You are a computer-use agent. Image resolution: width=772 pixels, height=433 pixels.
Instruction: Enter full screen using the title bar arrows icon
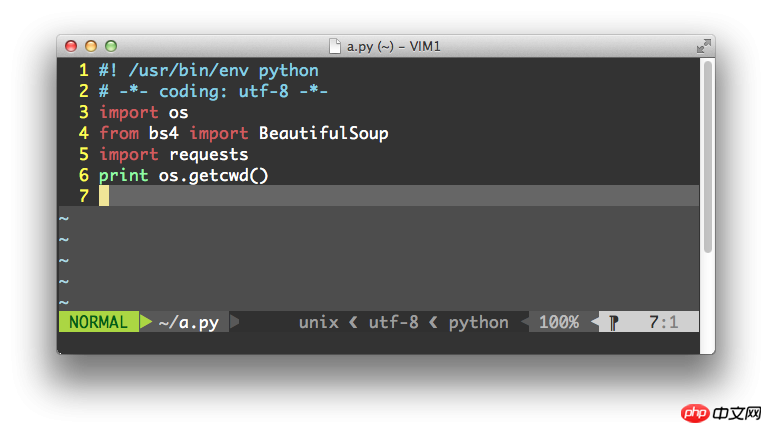pyautogui.click(x=704, y=46)
